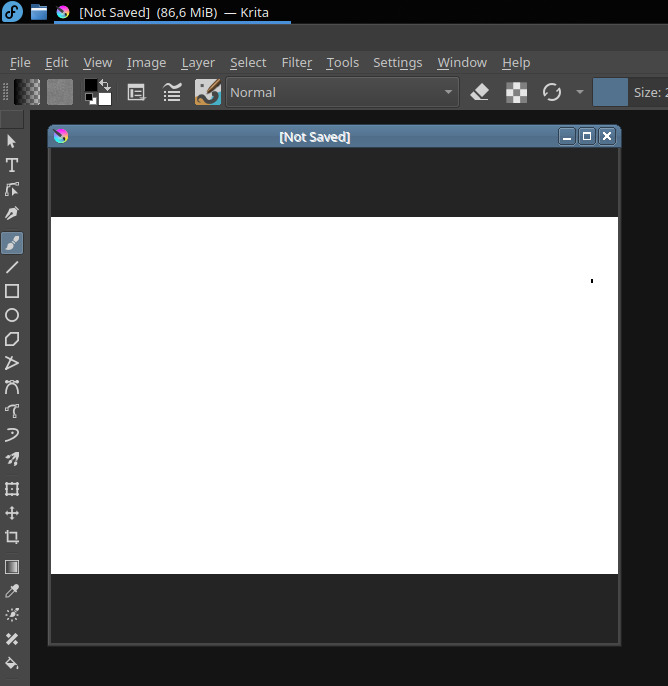The height and width of the screenshot is (686, 668).
Task: Pick the Ellipse tool
Action: [12, 315]
